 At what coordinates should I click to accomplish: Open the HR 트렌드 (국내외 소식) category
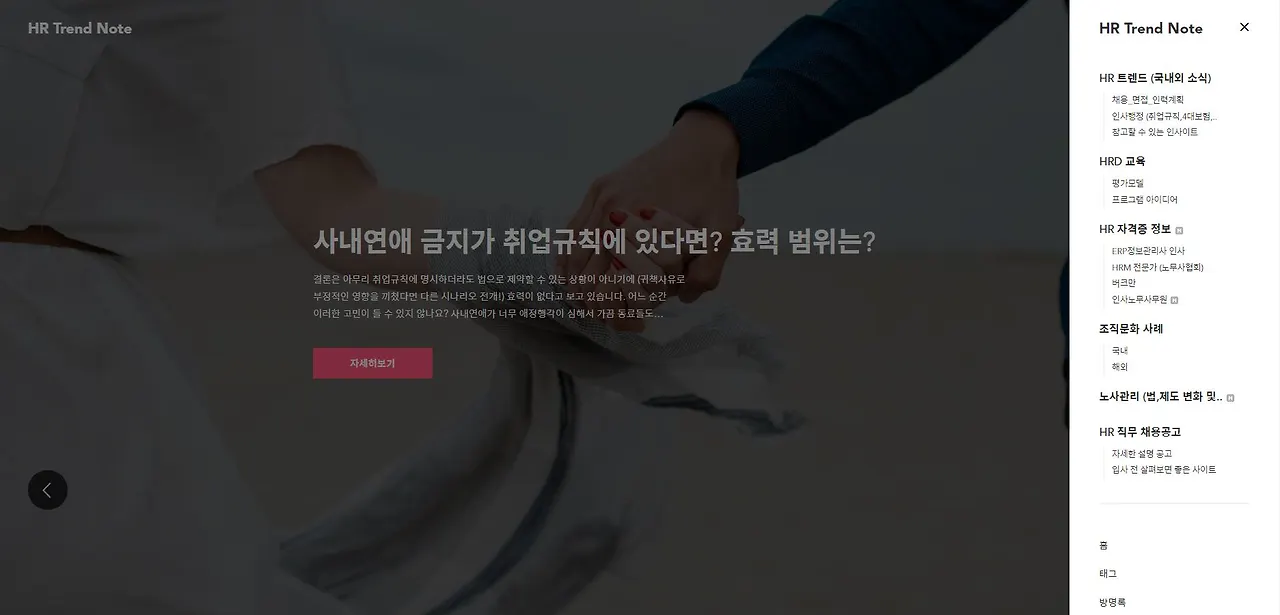pos(1155,78)
